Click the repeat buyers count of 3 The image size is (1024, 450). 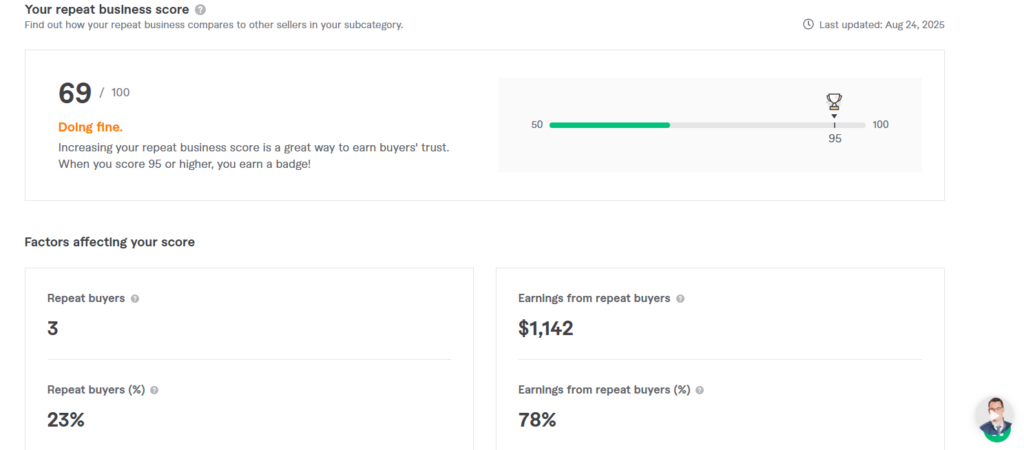tap(53, 328)
